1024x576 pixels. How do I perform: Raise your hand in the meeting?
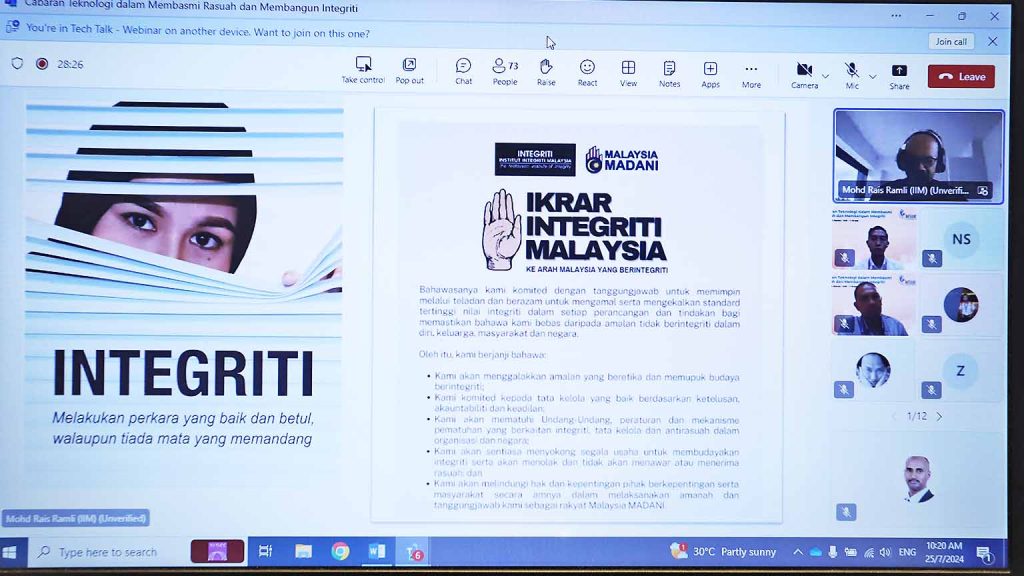tap(546, 70)
